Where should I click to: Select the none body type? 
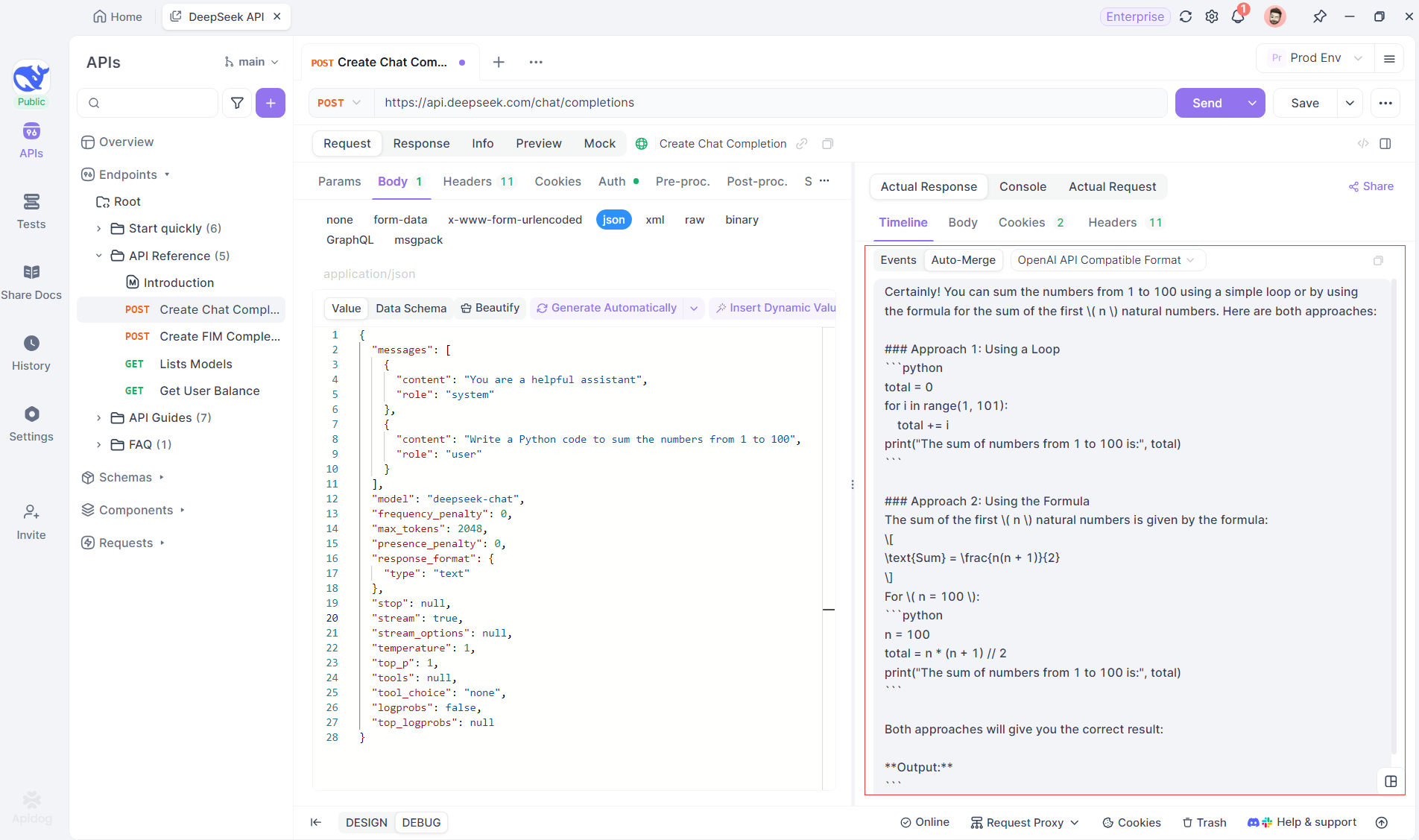click(x=340, y=220)
